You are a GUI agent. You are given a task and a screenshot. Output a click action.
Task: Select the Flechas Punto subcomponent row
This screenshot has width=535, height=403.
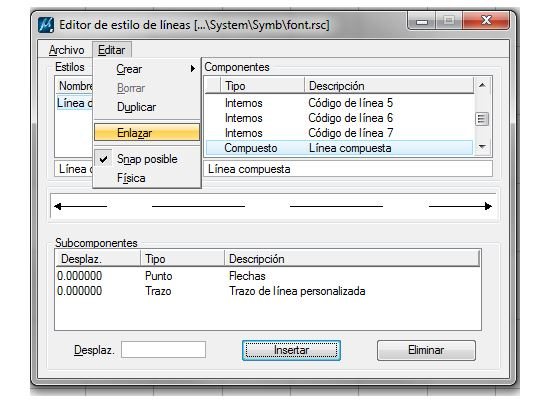tap(268, 276)
